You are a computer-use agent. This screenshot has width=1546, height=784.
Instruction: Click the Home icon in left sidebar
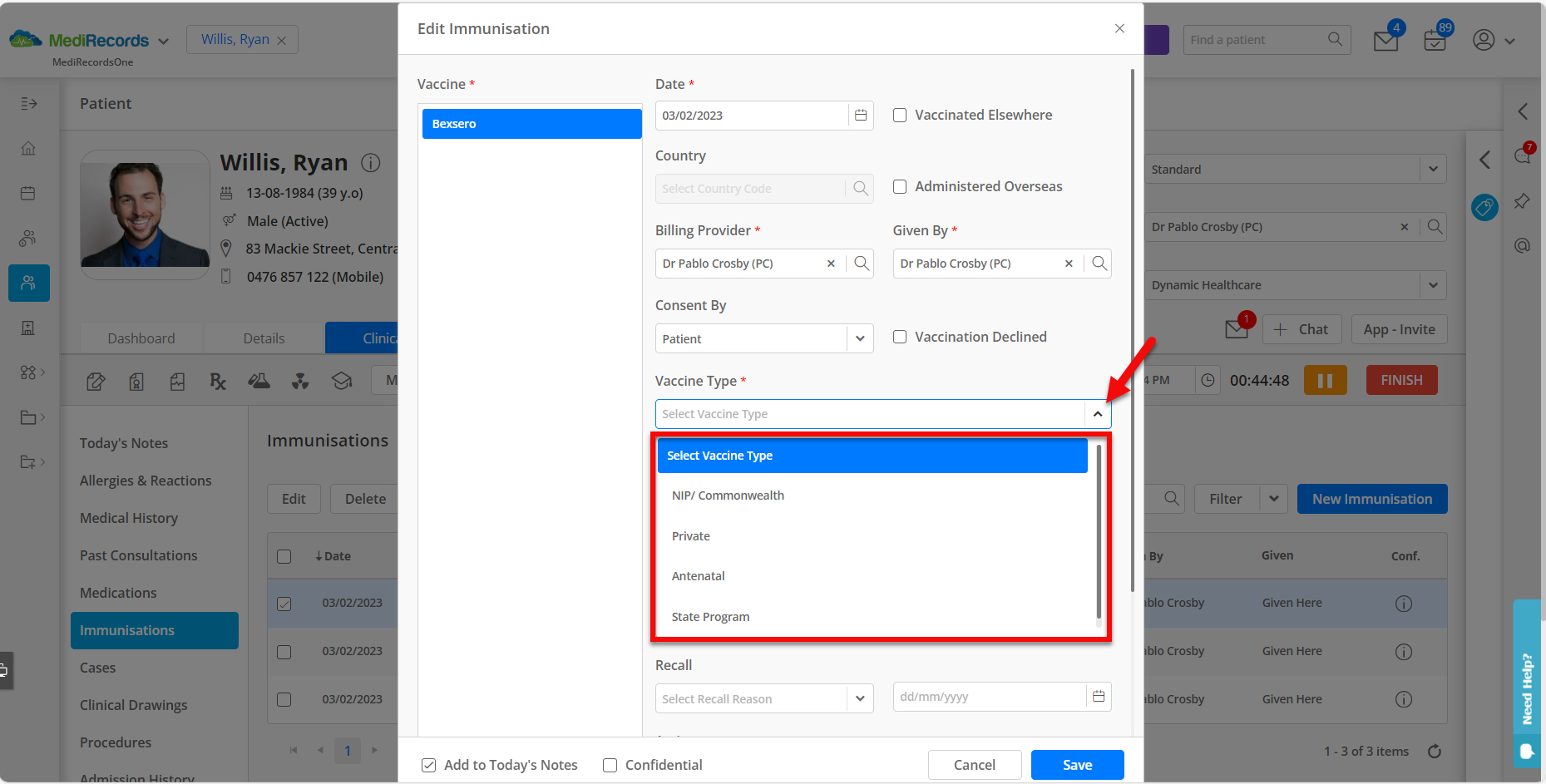click(28, 148)
